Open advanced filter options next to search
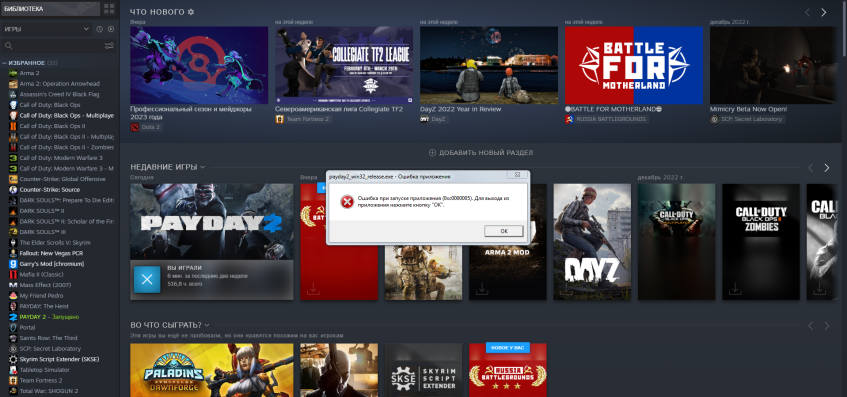This screenshot has height=397, width=847. pyautogui.click(x=110, y=46)
